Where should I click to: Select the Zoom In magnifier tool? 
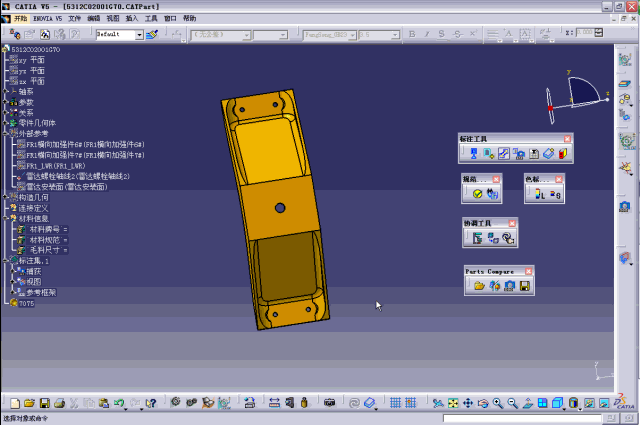pos(497,403)
